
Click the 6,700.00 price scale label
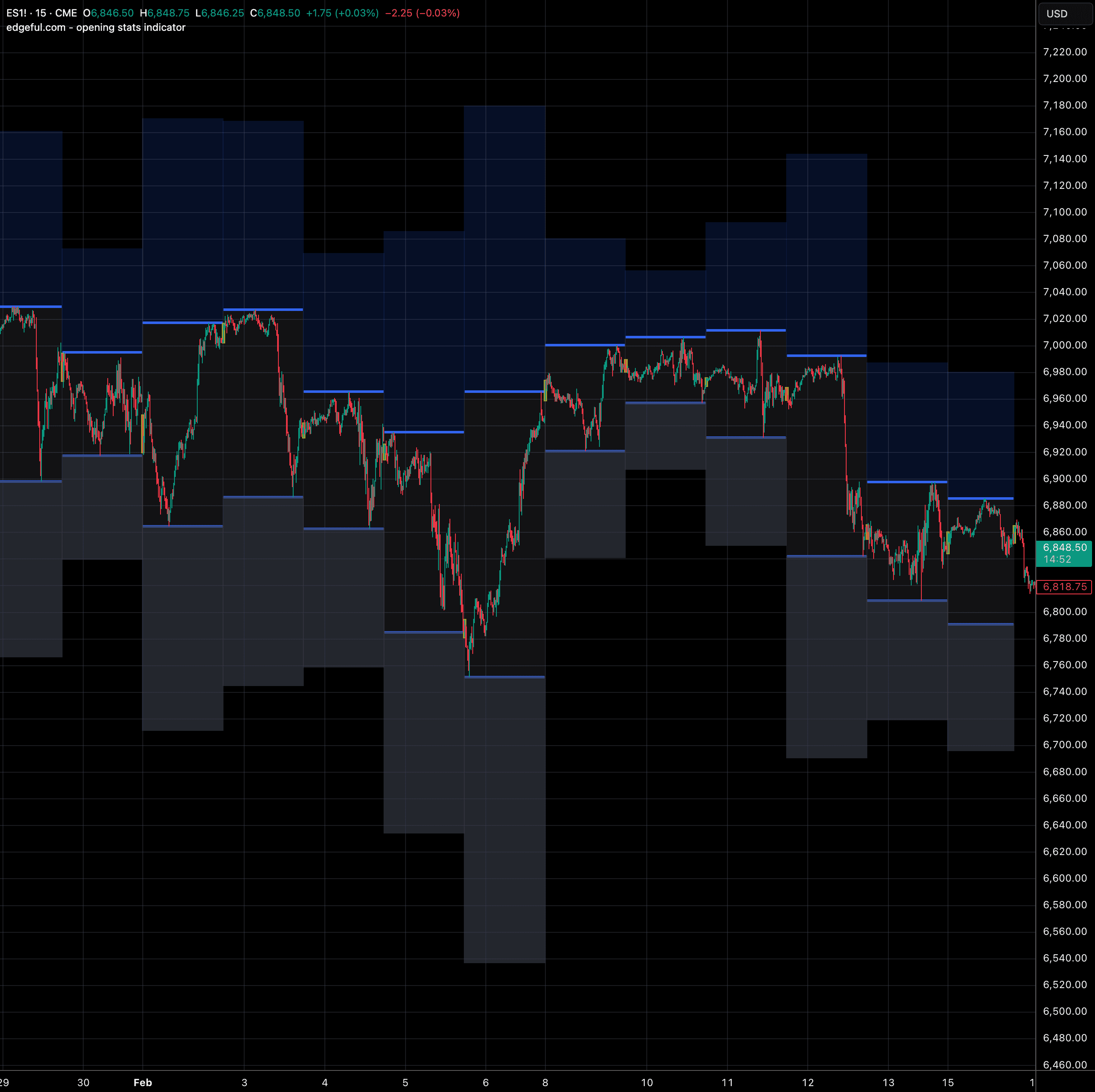1065,745
